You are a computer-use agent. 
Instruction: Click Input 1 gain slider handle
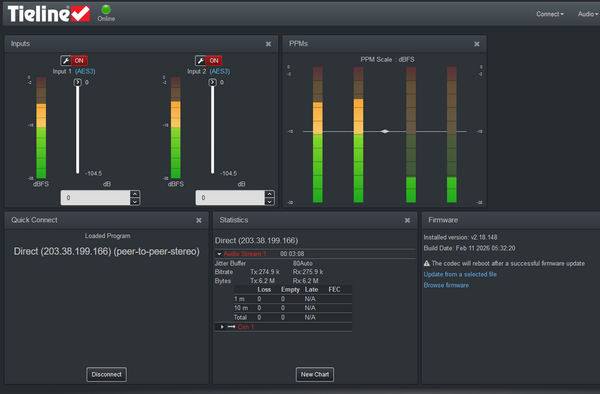[78, 82]
